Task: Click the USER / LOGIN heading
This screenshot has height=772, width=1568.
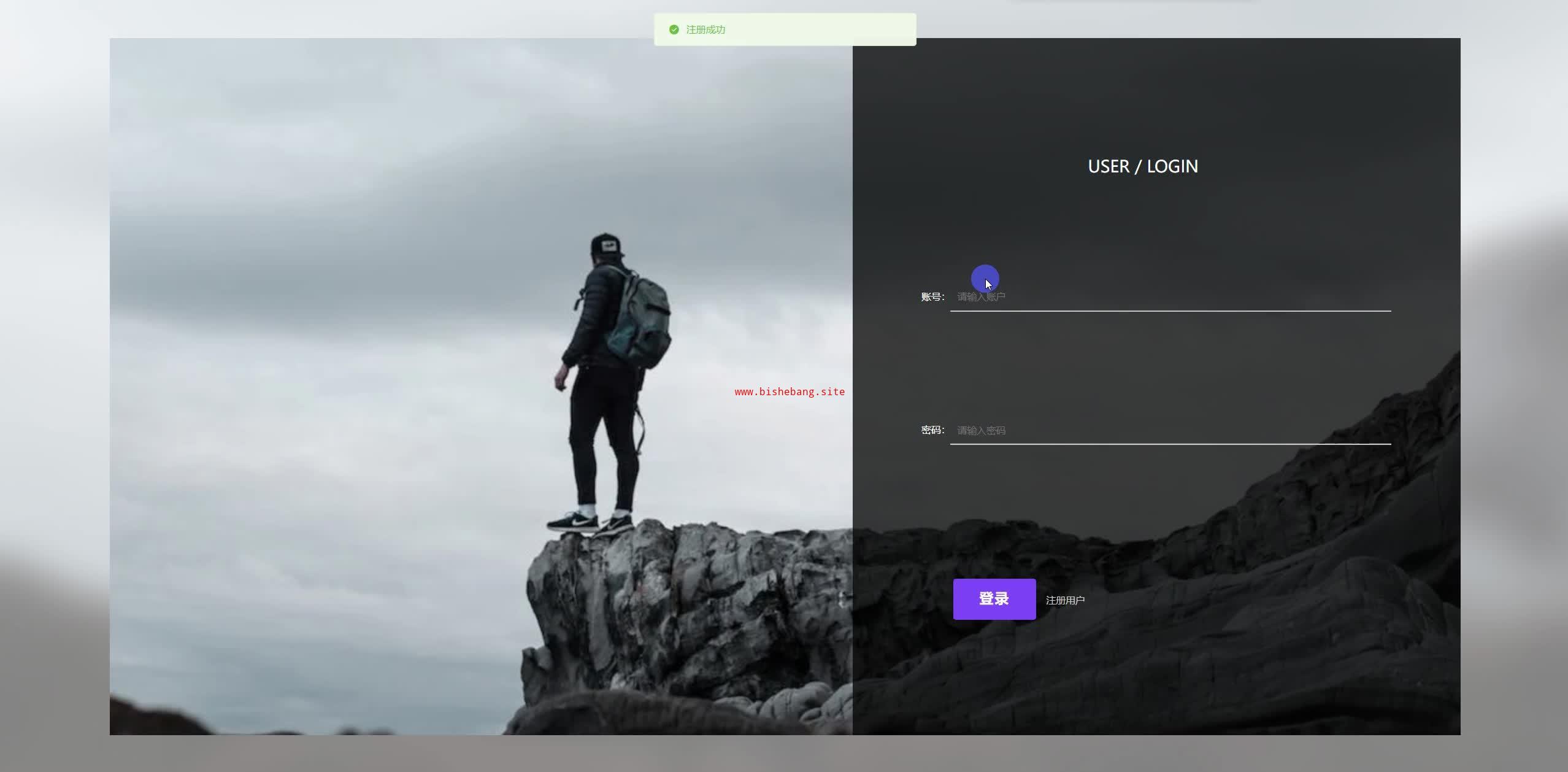Action: pos(1142,166)
